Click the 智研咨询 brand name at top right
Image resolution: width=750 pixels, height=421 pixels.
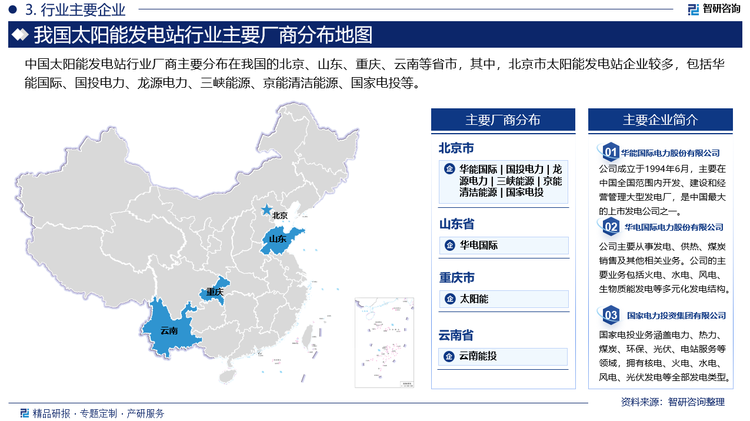tap(721, 9)
